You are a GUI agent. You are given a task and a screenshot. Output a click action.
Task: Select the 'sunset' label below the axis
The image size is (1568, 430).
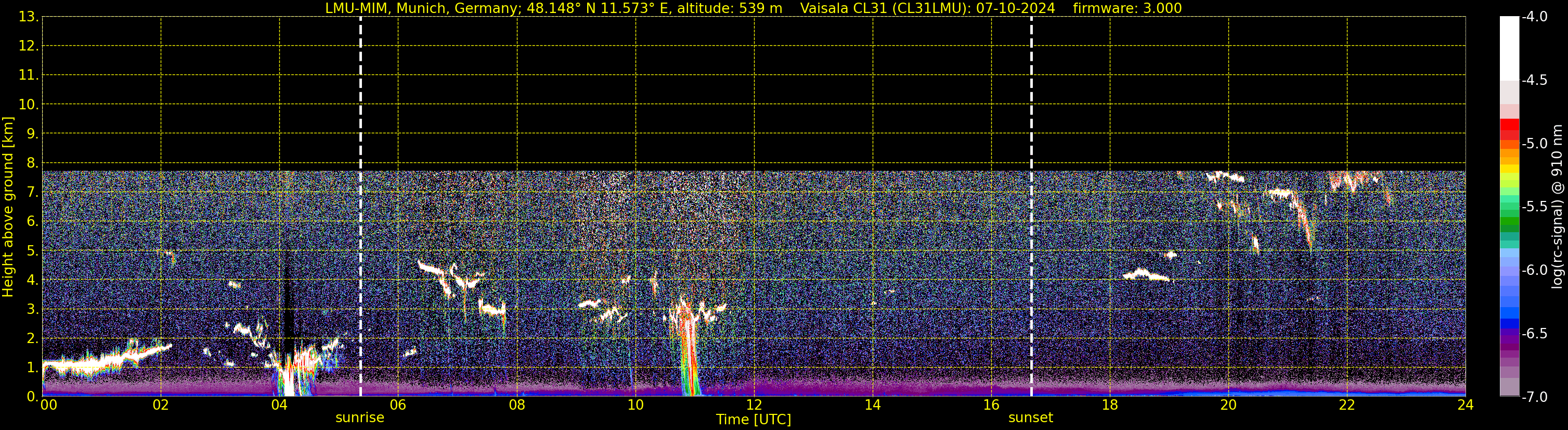(x=1030, y=418)
